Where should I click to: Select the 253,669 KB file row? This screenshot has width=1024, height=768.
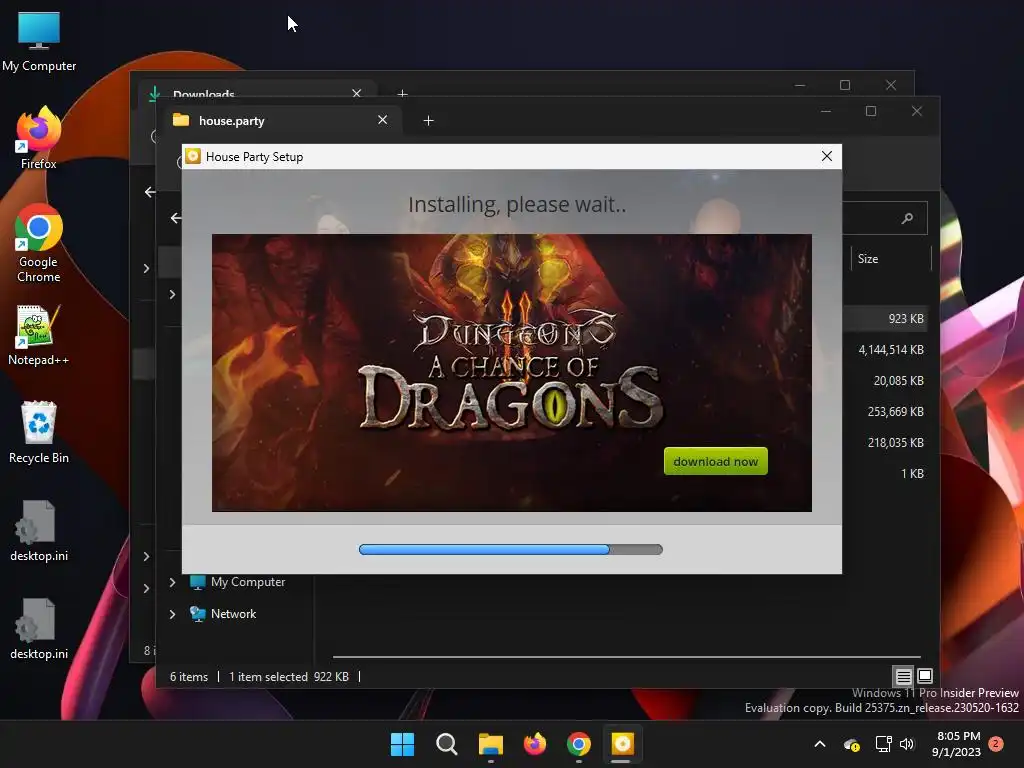[x=885, y=411]
